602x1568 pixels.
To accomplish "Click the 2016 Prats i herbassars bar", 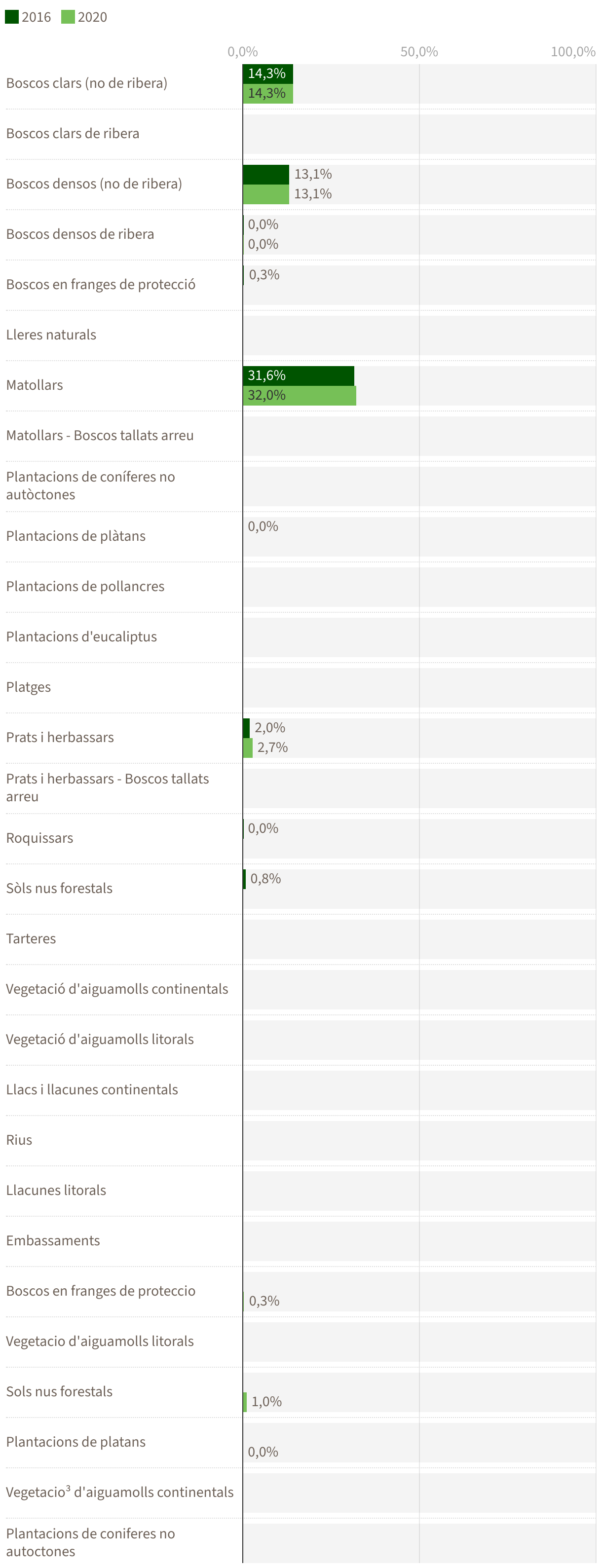I will point(246,728).
